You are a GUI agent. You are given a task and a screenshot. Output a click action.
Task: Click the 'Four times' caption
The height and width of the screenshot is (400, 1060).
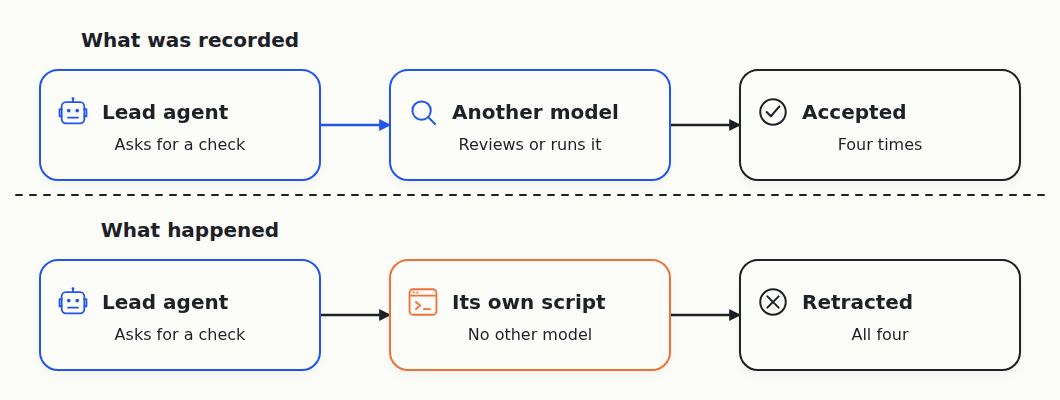[880, 145]
